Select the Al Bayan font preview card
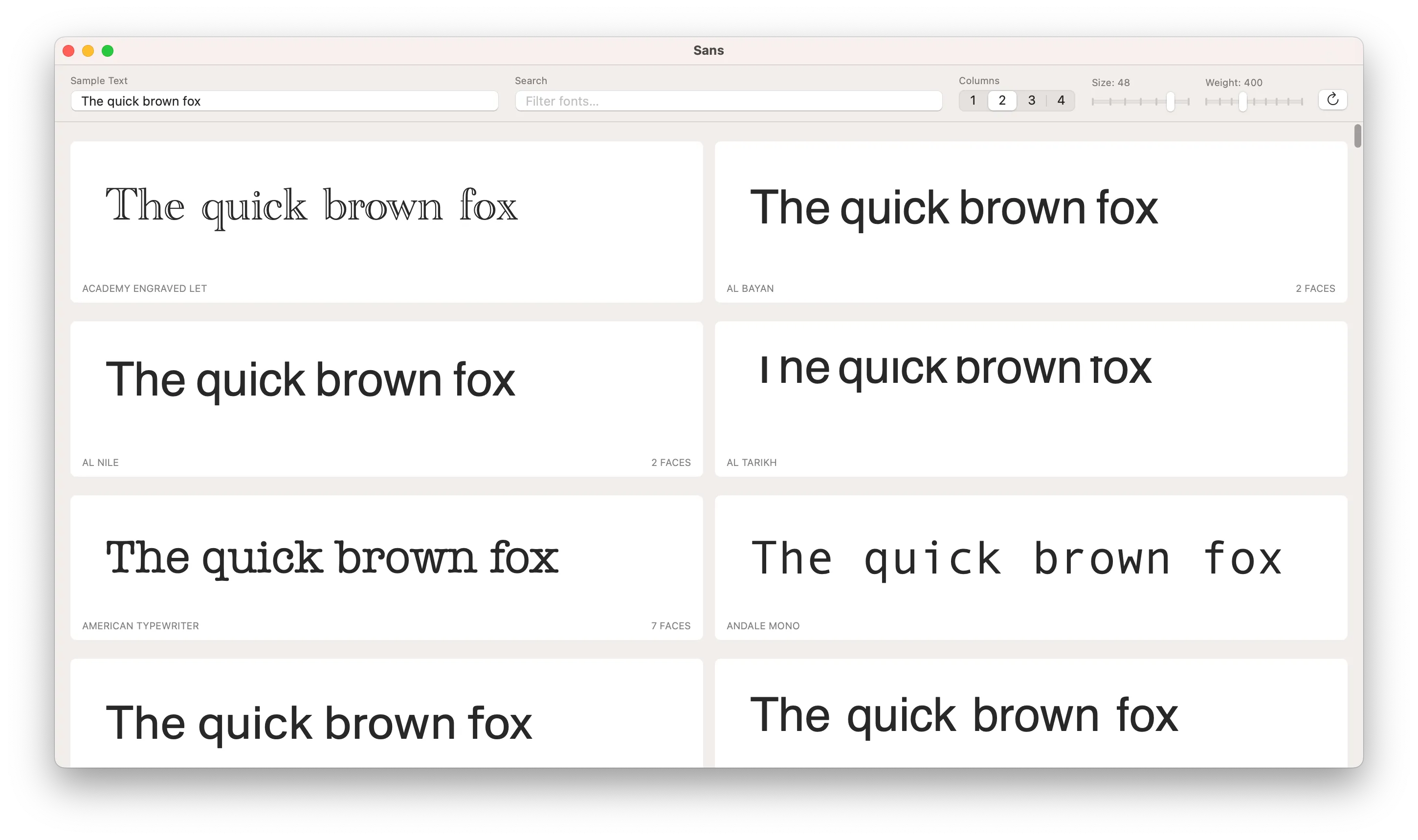1418x840 pixels. coord(1031,222)
